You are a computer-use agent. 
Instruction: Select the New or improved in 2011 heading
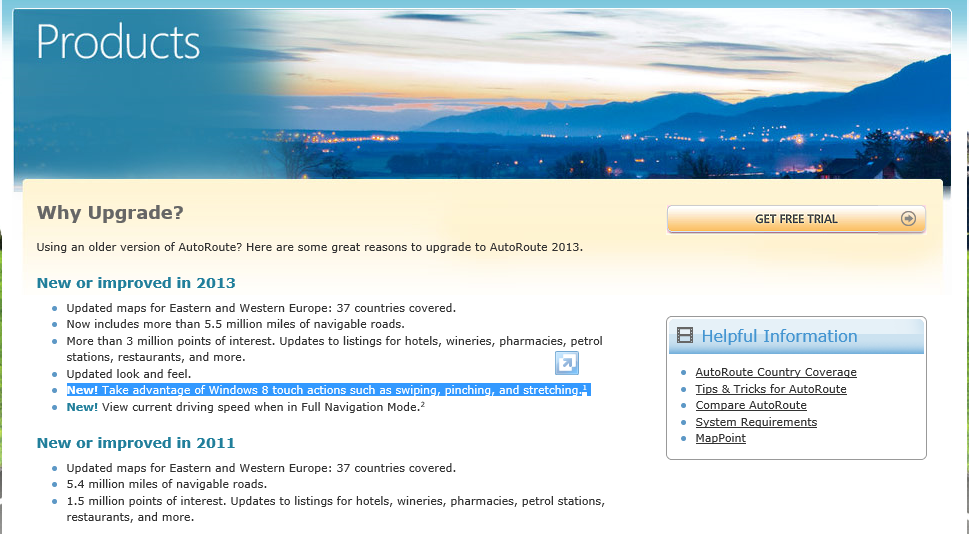coord(135,443)
